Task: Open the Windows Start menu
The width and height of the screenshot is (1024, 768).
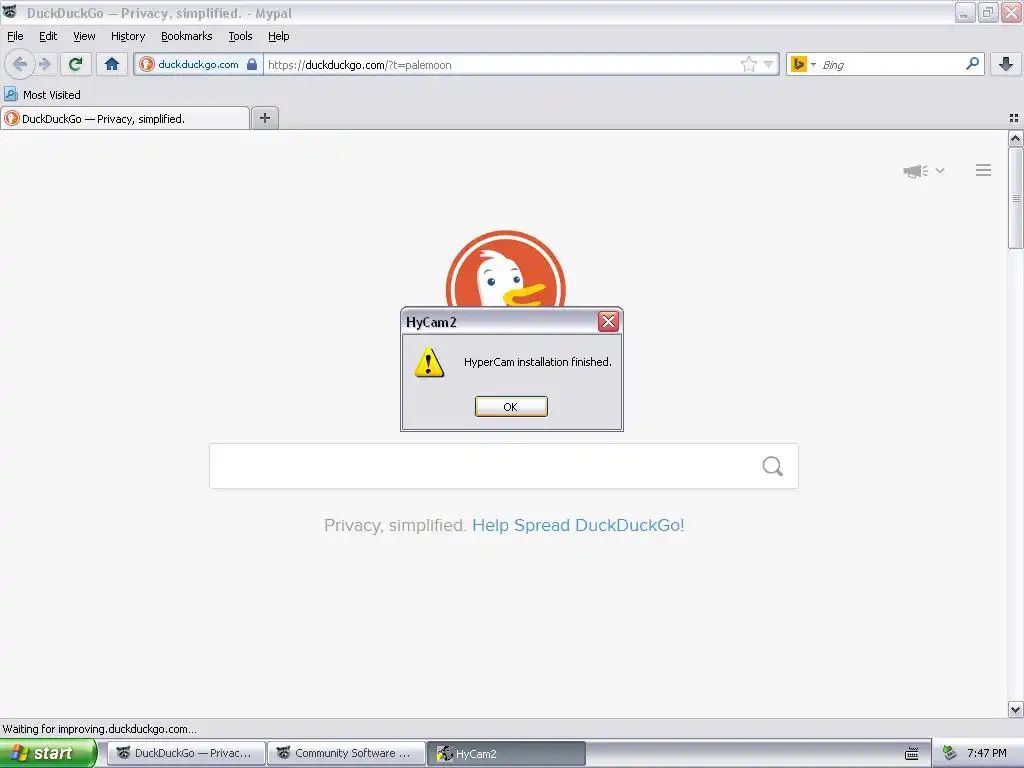Action: [48, 753]
